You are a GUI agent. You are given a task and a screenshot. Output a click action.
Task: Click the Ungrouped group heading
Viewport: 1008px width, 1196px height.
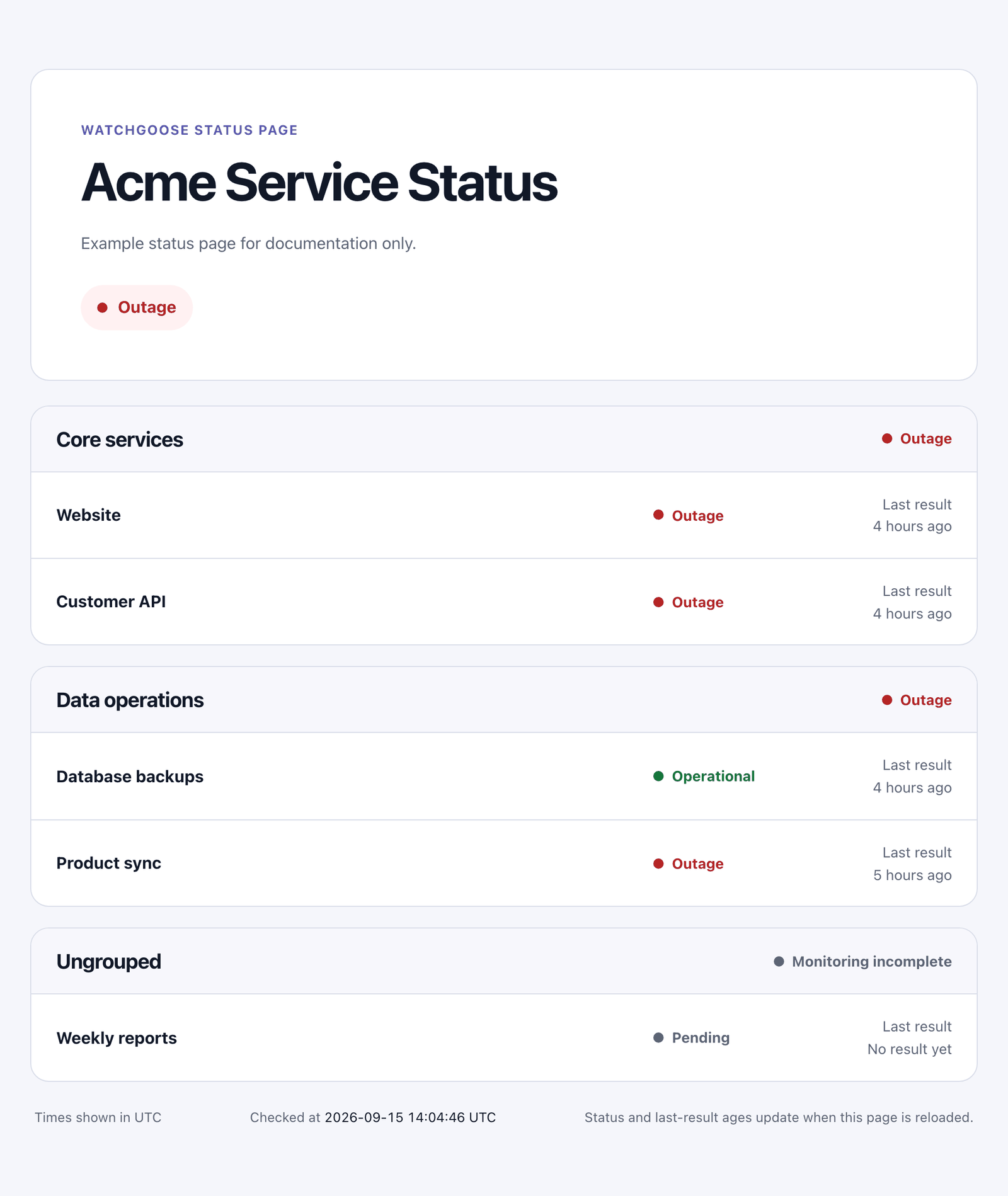coord(109,962)
